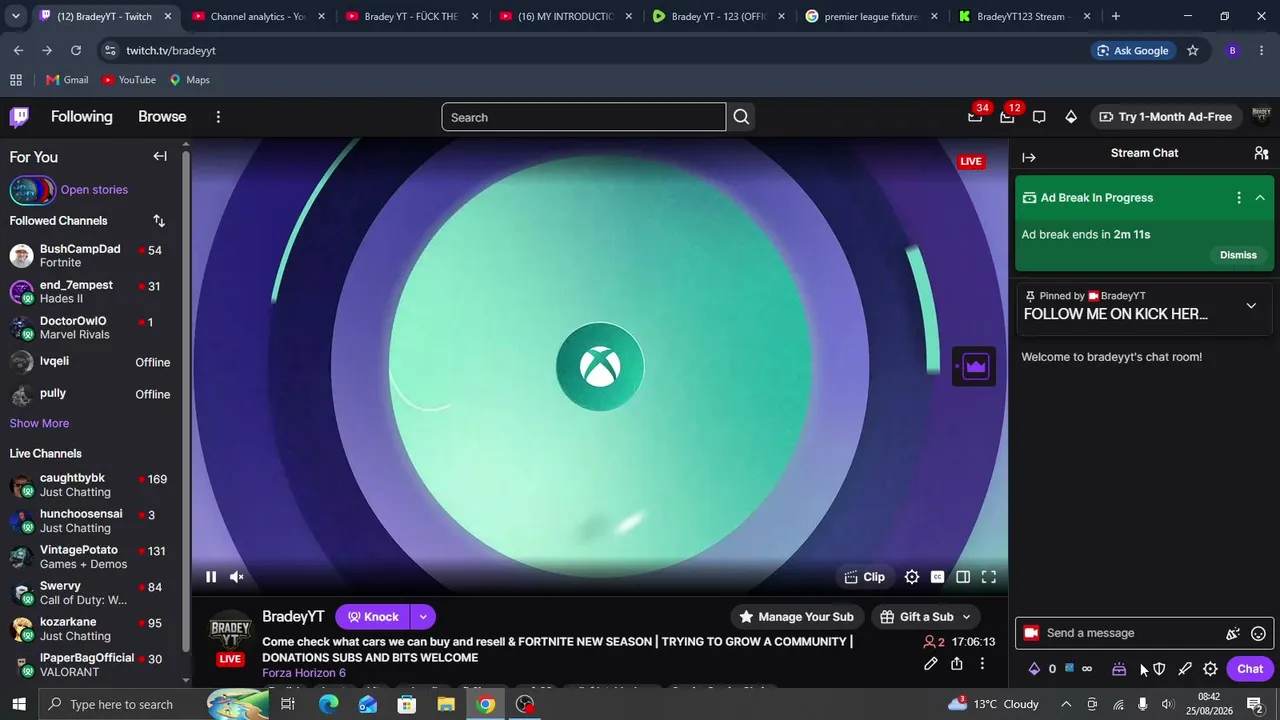1280x720 pixels.
Task: Switch to the MY INTRODUCTION YouTube tab
Action: (562, 16)
